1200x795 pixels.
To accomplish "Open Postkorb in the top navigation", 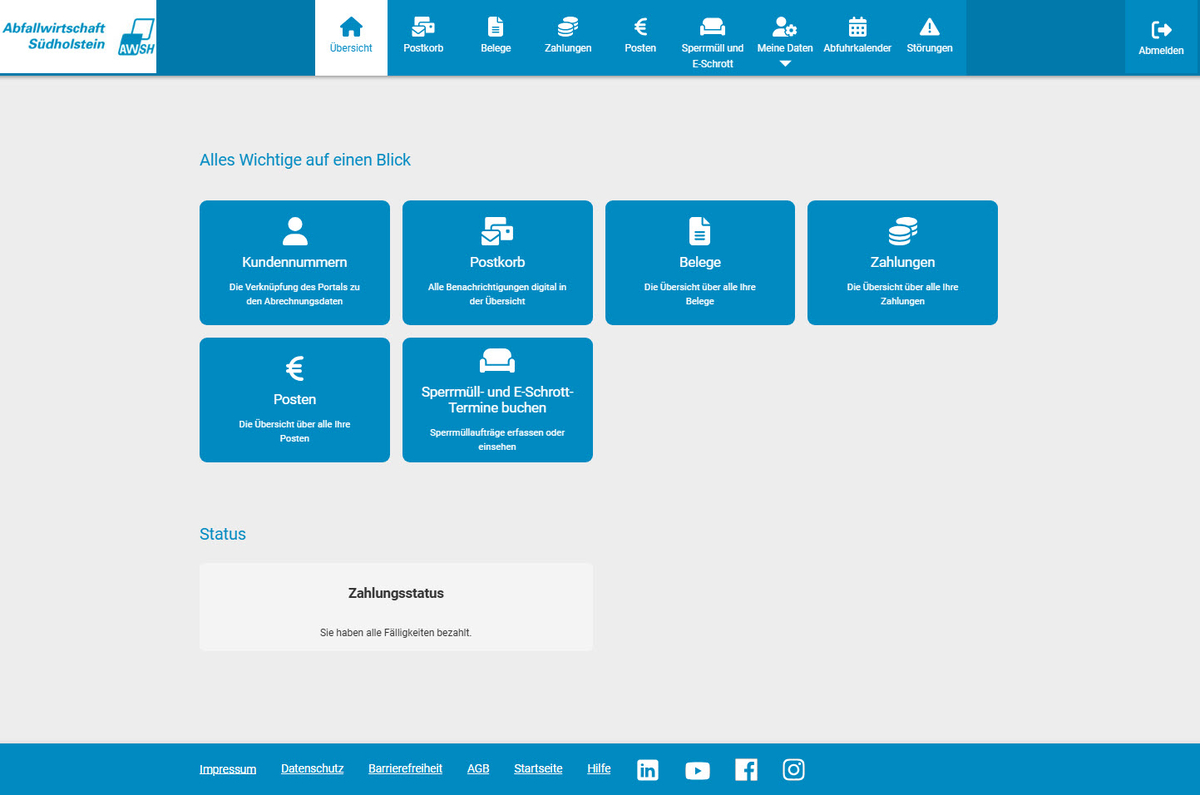I will coord(423,37).
